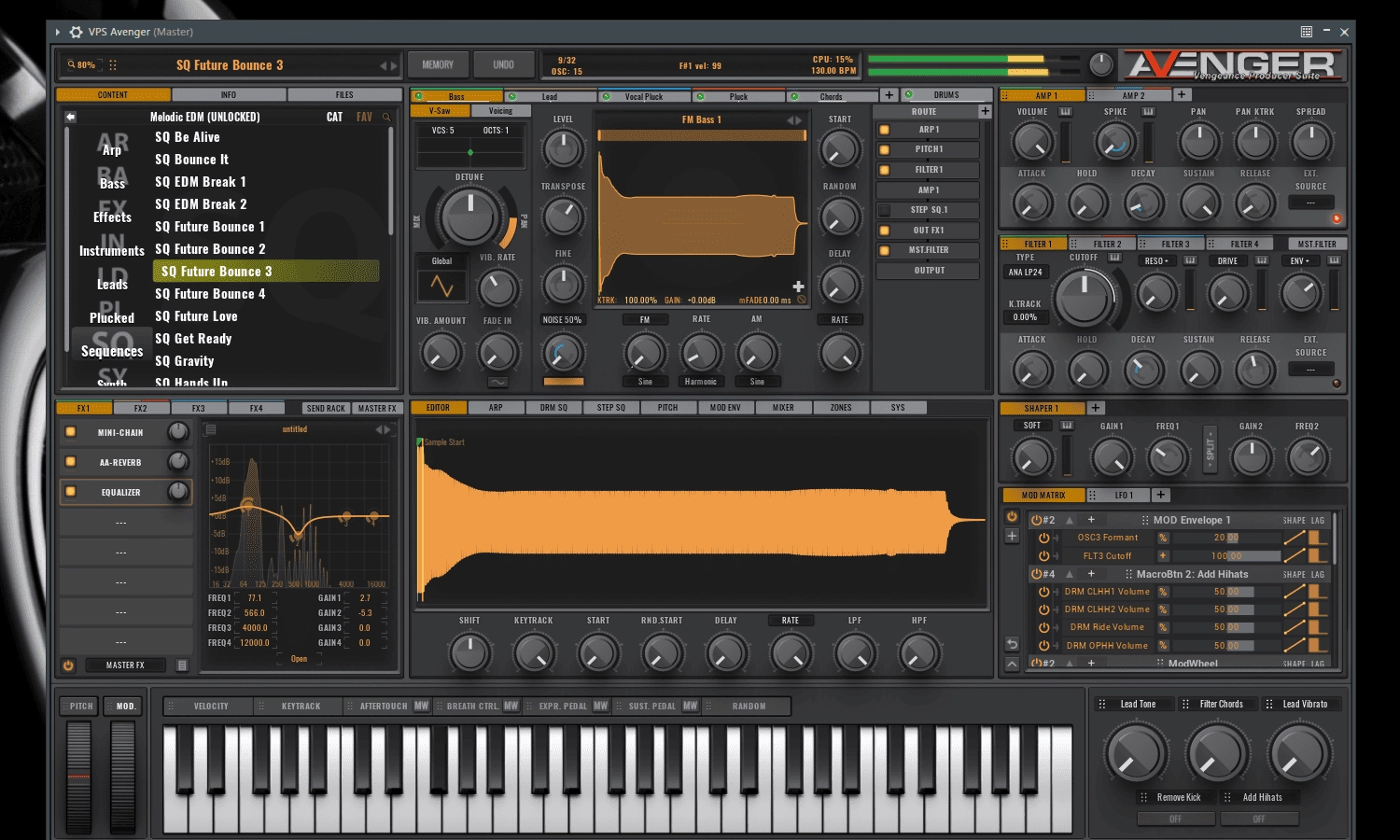Switch to the FILES browser tab
This screenshot has height=840, width=1400.
point(344,95)
